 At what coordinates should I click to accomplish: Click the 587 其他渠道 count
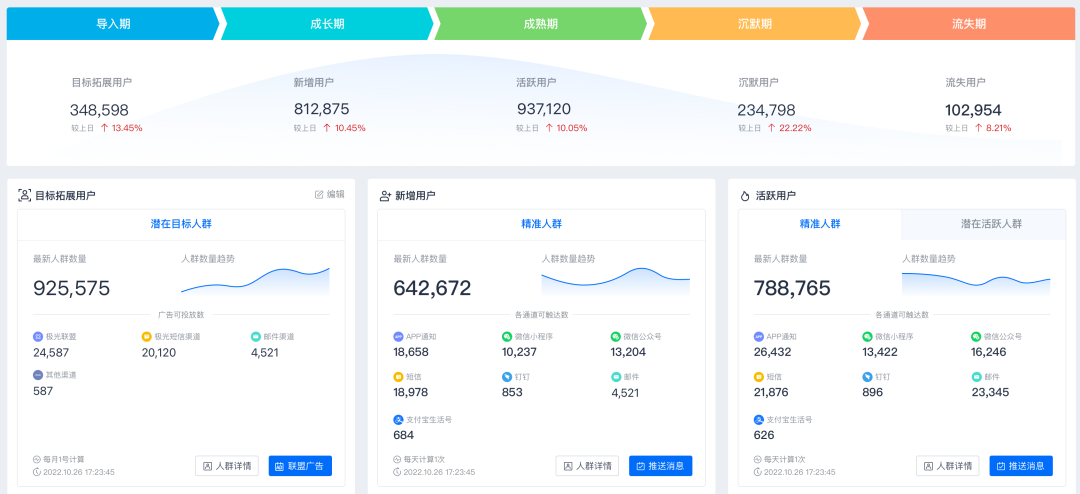click(43, 391)
